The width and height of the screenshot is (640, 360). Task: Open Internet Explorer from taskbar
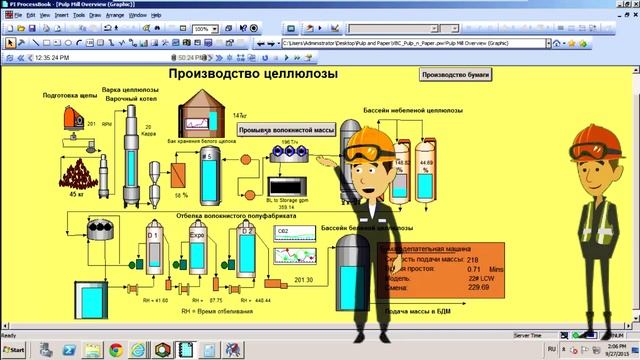pyautogui.click(x=138, y=350)
